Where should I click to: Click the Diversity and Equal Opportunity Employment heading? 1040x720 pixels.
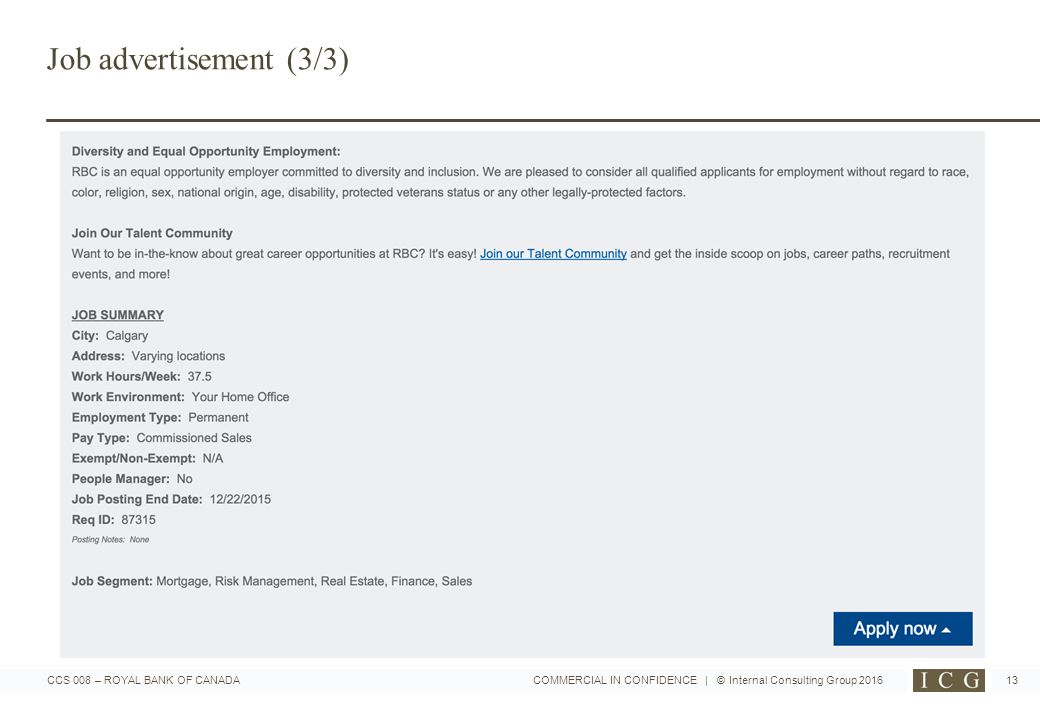(x=206, y=151)
